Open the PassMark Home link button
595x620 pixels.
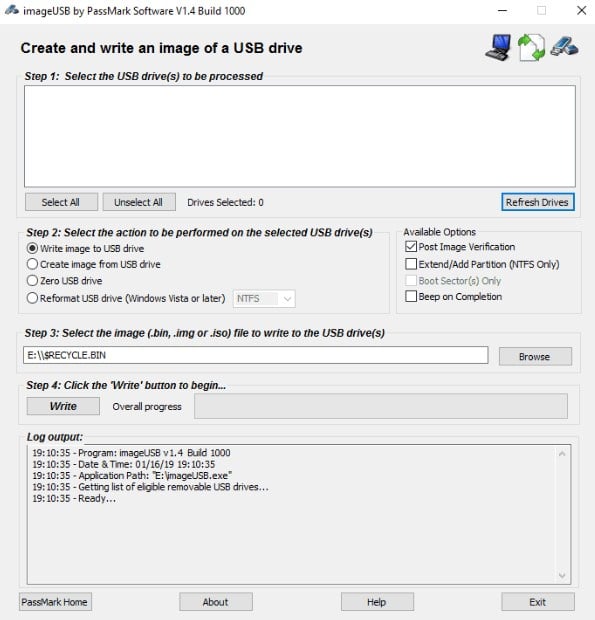coord(55,602)
